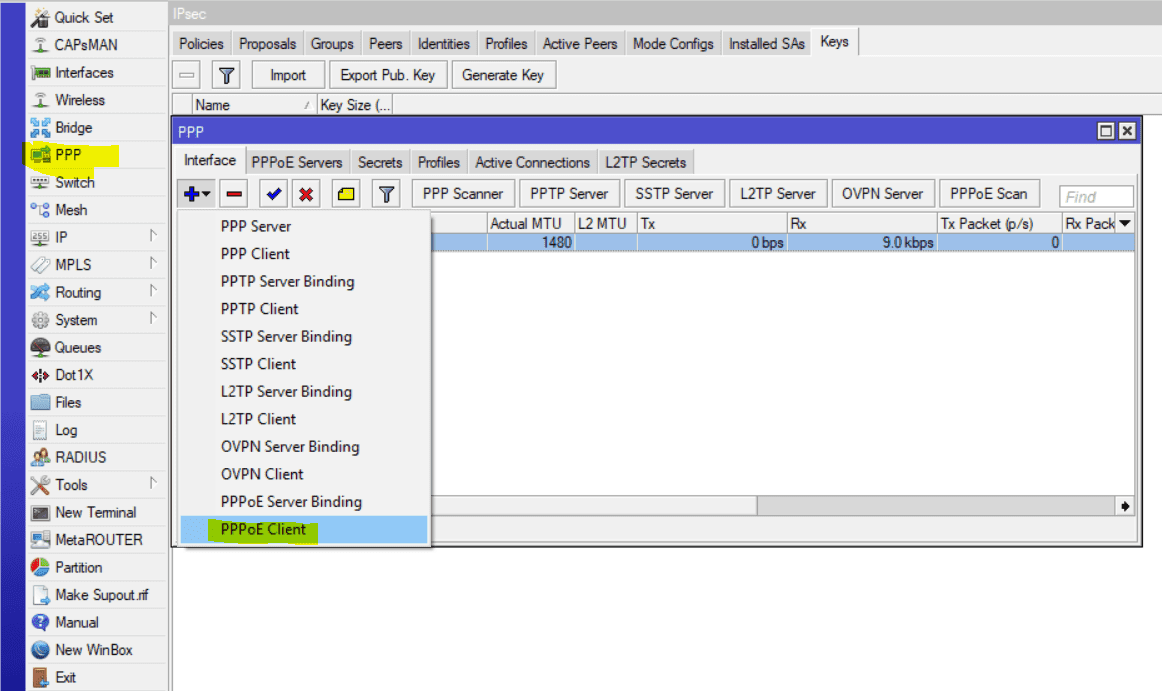Click the Find search field

(x=1096, y=197)
